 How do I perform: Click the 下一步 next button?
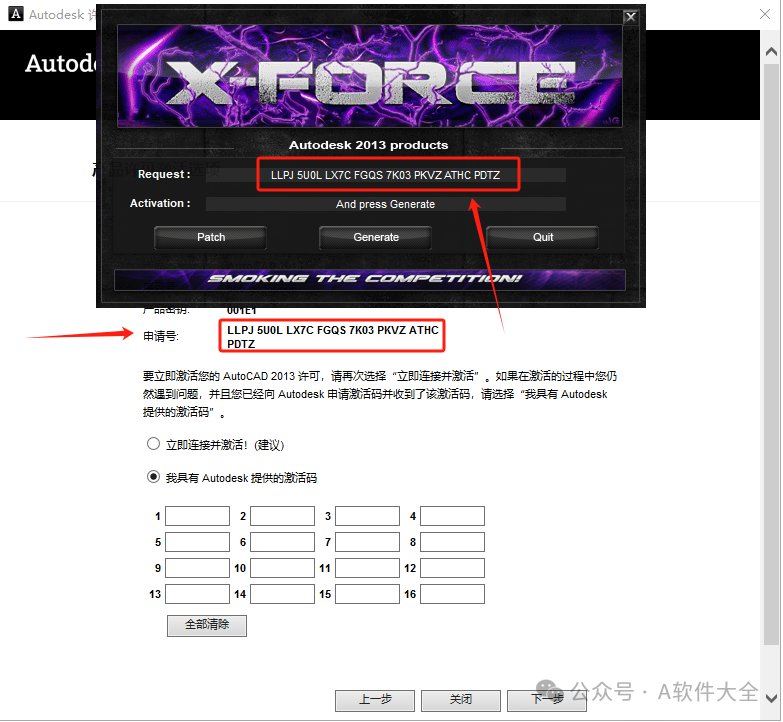546,700
